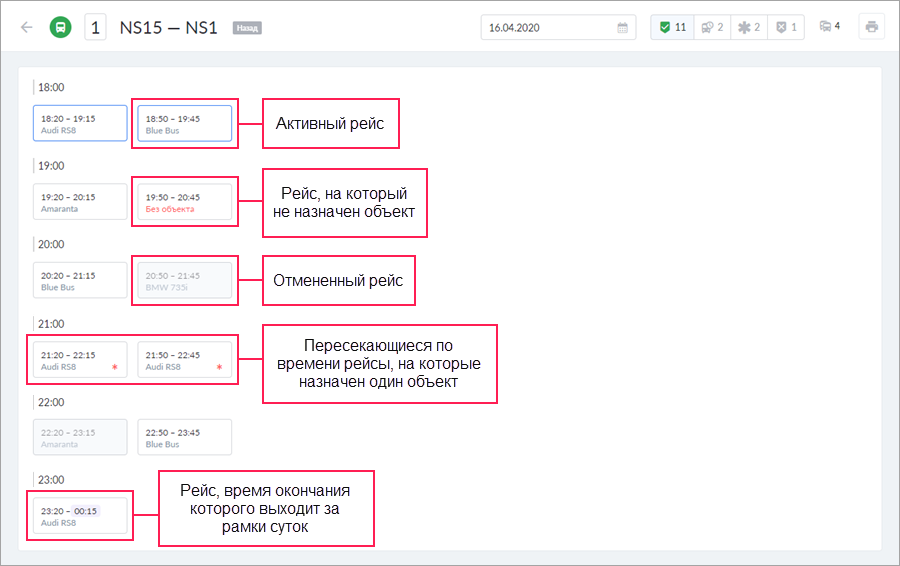Screen dimensions: 900x566
Task: Select cancelled 20:50 - 21:45 BMW 735i ride
Action: click(185, 280)
